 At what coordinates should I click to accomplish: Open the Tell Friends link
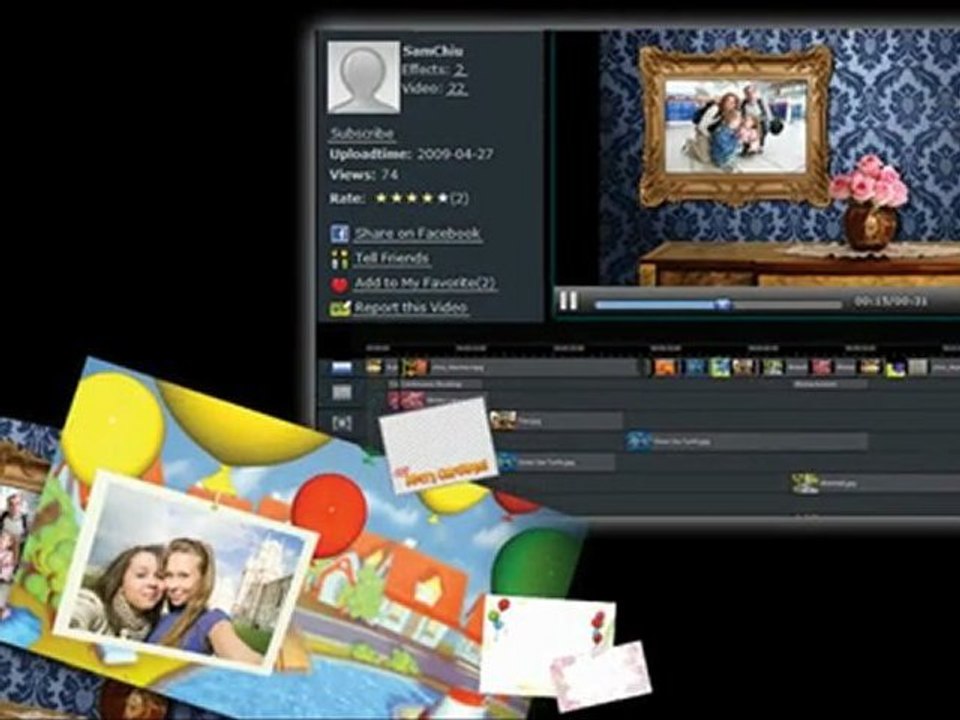[x=392, y=258]
